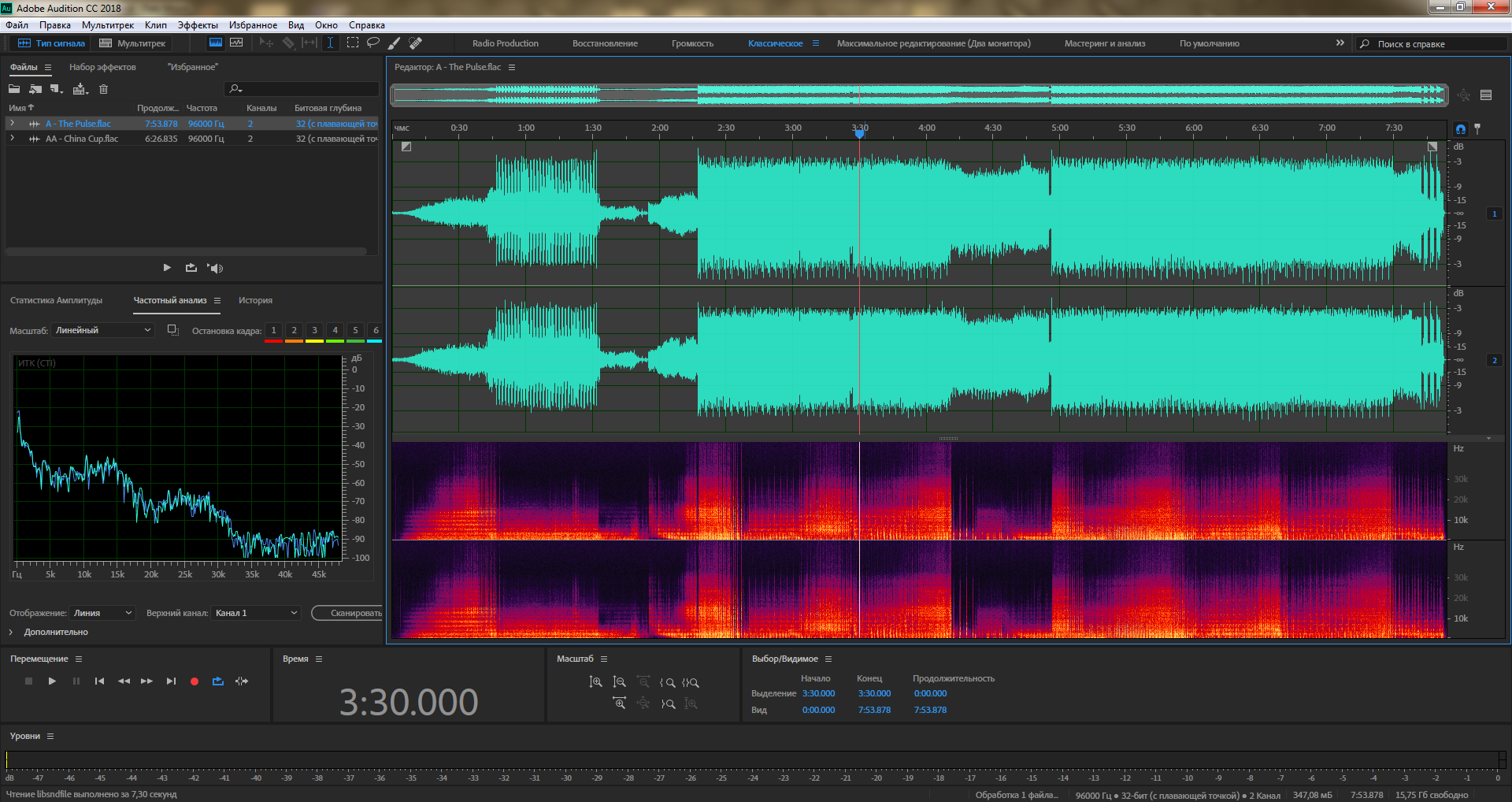Screen dimensions: 1512x802
Task: Select the Мастеринг и анализ workspace
Action: click(1105, 43)
